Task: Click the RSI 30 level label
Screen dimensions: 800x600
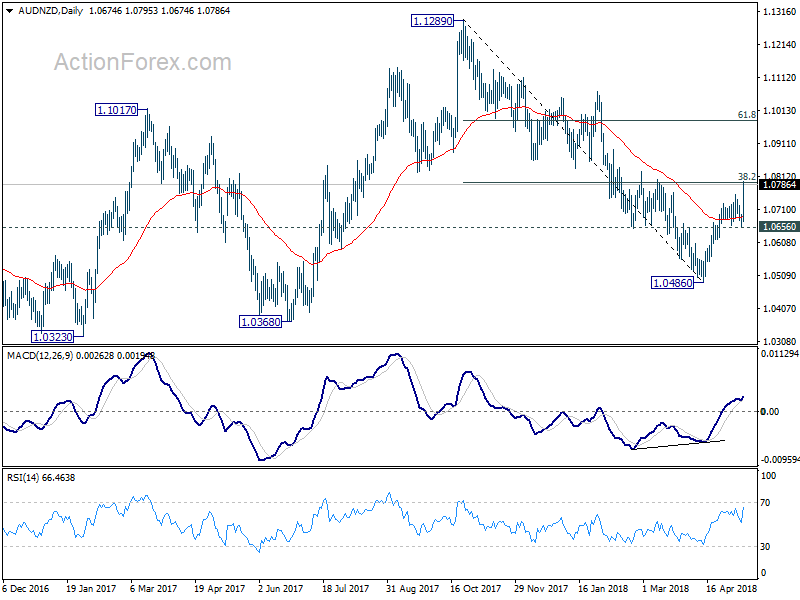Action: pos(765,546)
